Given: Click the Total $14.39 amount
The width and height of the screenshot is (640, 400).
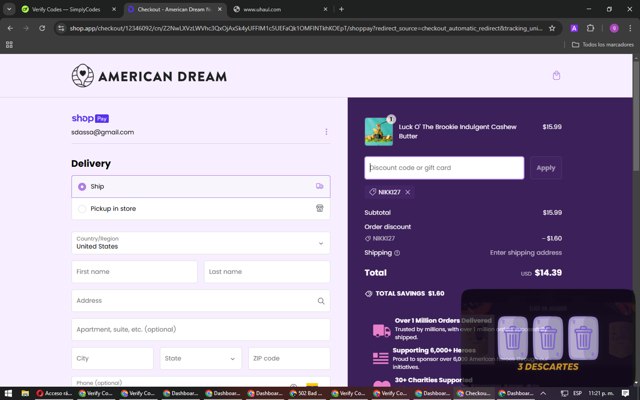Looking at the screenshot, I should point(548,273).
